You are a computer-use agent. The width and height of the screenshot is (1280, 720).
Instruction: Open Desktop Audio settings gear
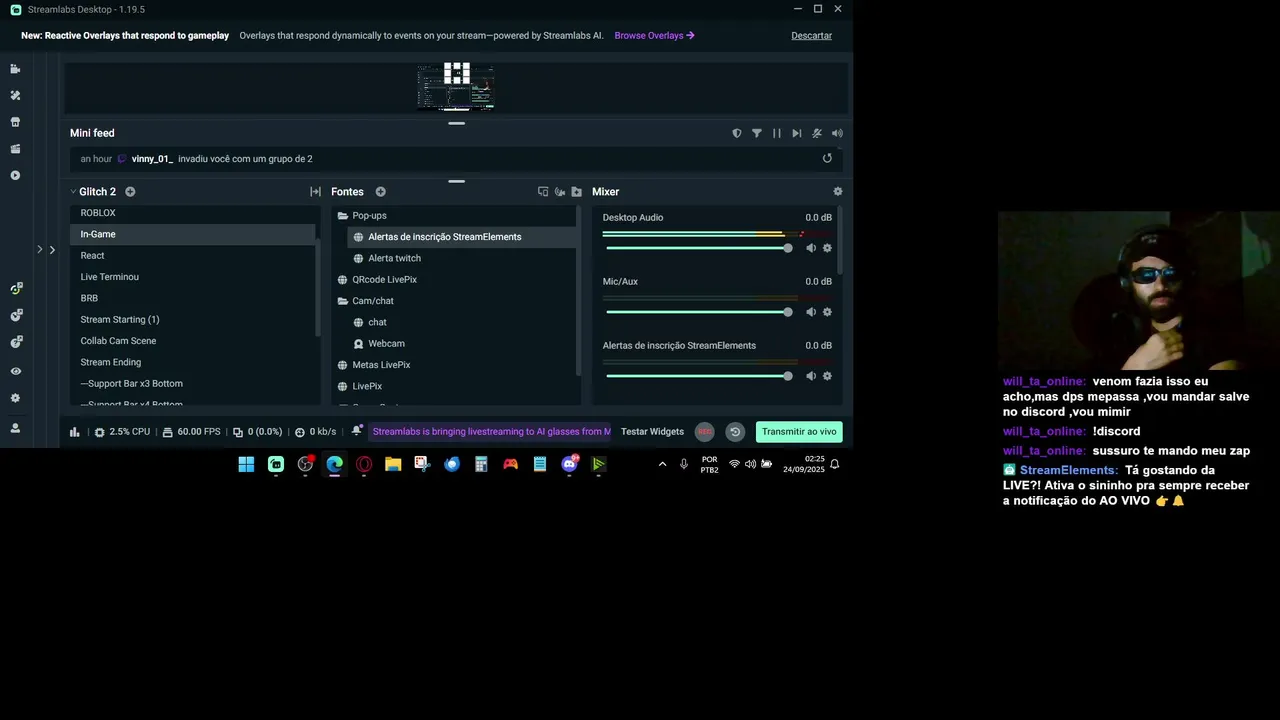pyautogui.click(x=827, y=248)
